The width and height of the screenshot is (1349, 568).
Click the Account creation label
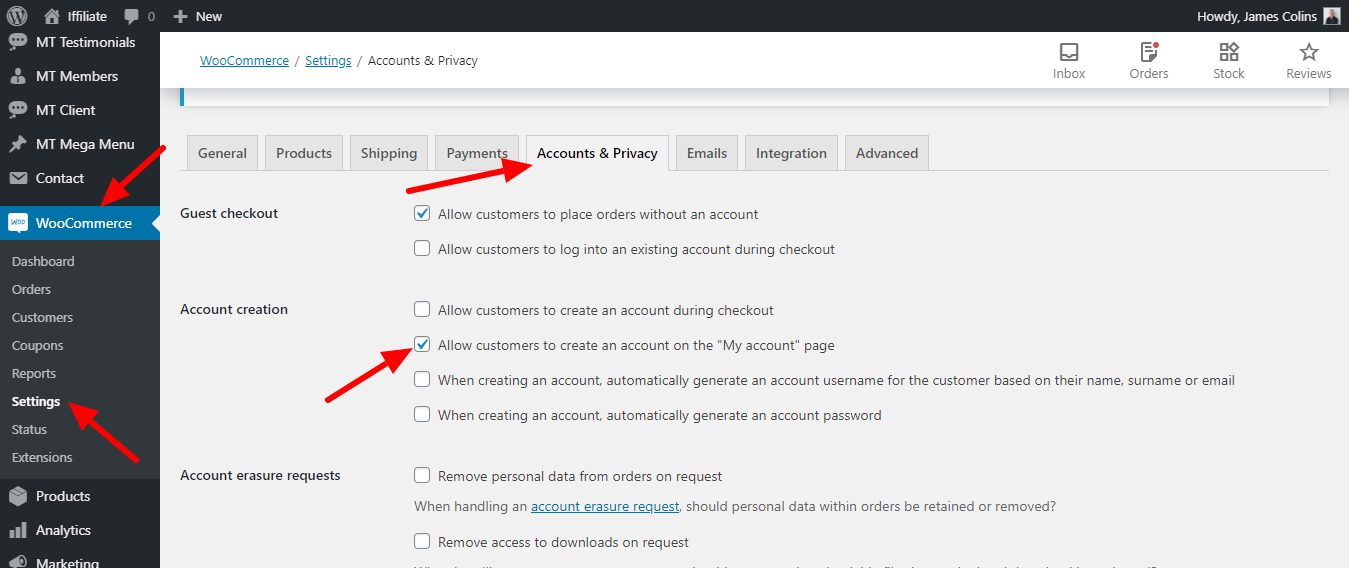[234, 309]
